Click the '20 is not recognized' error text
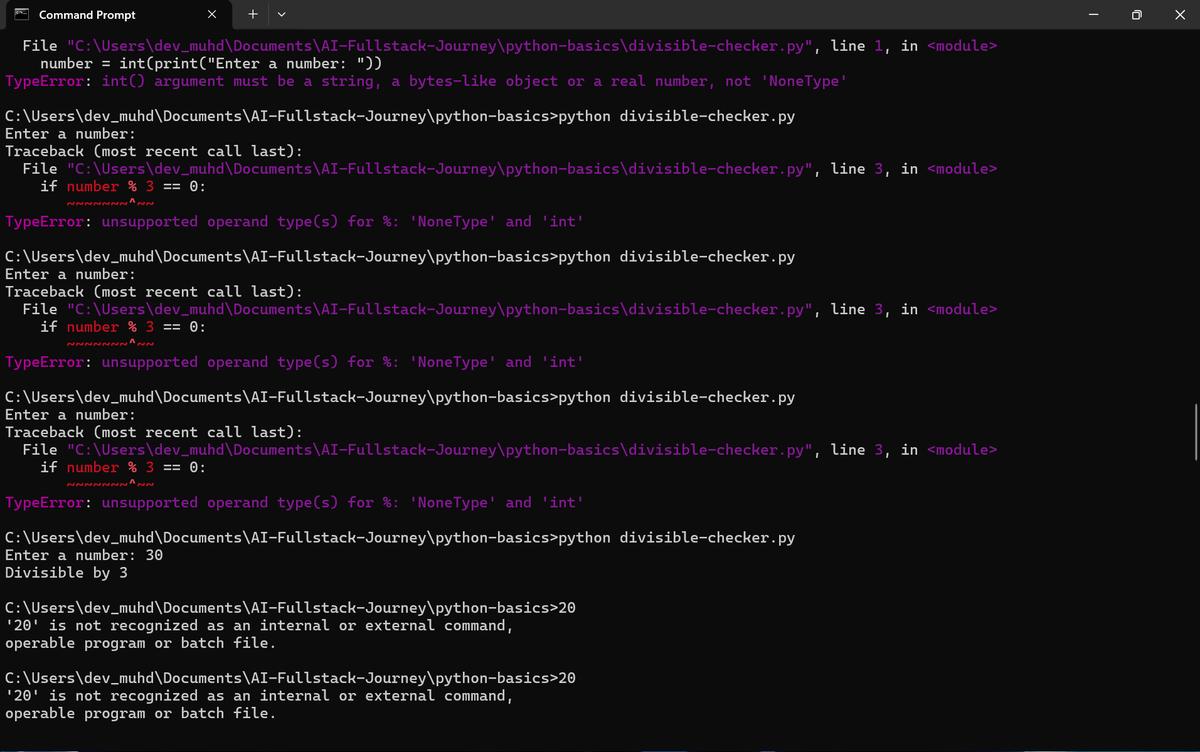Screen dimensions: 1200x752 (x=258, y=625)
